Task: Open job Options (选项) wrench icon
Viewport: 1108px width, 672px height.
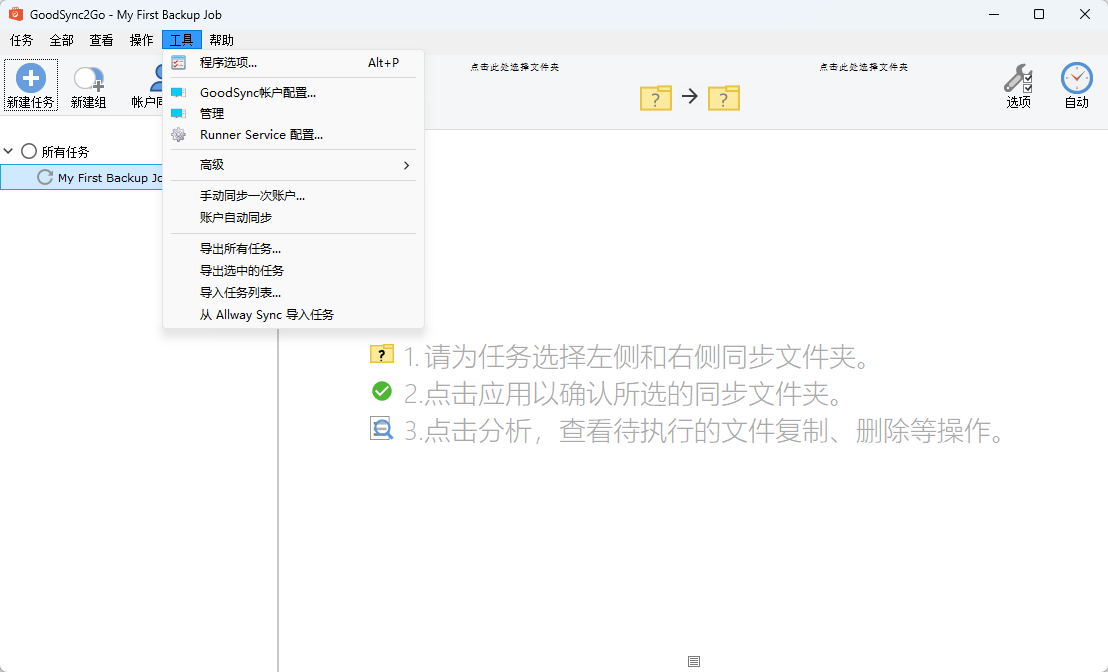Action: pos(1018,78)
